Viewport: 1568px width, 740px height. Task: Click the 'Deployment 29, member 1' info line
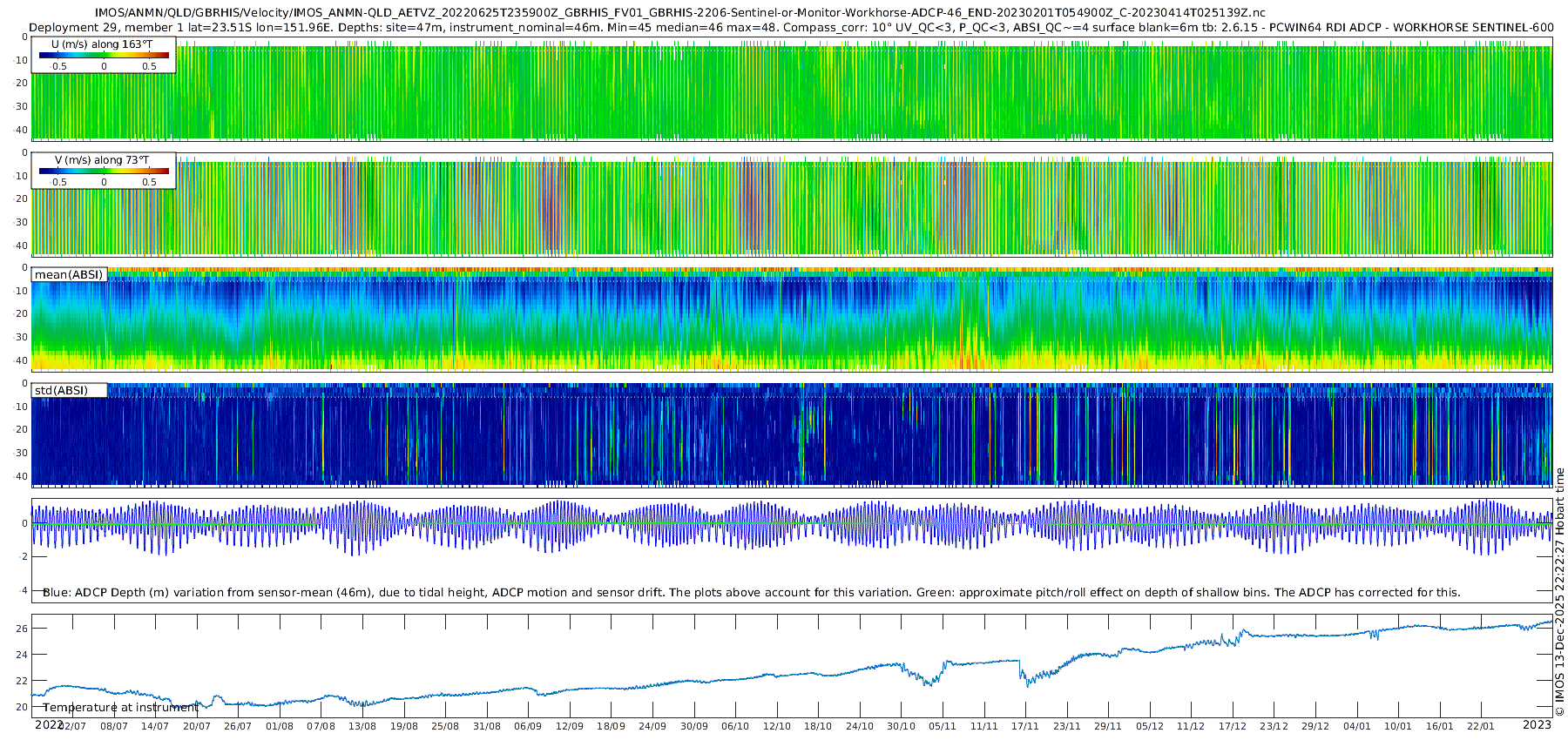pos(791,27)
